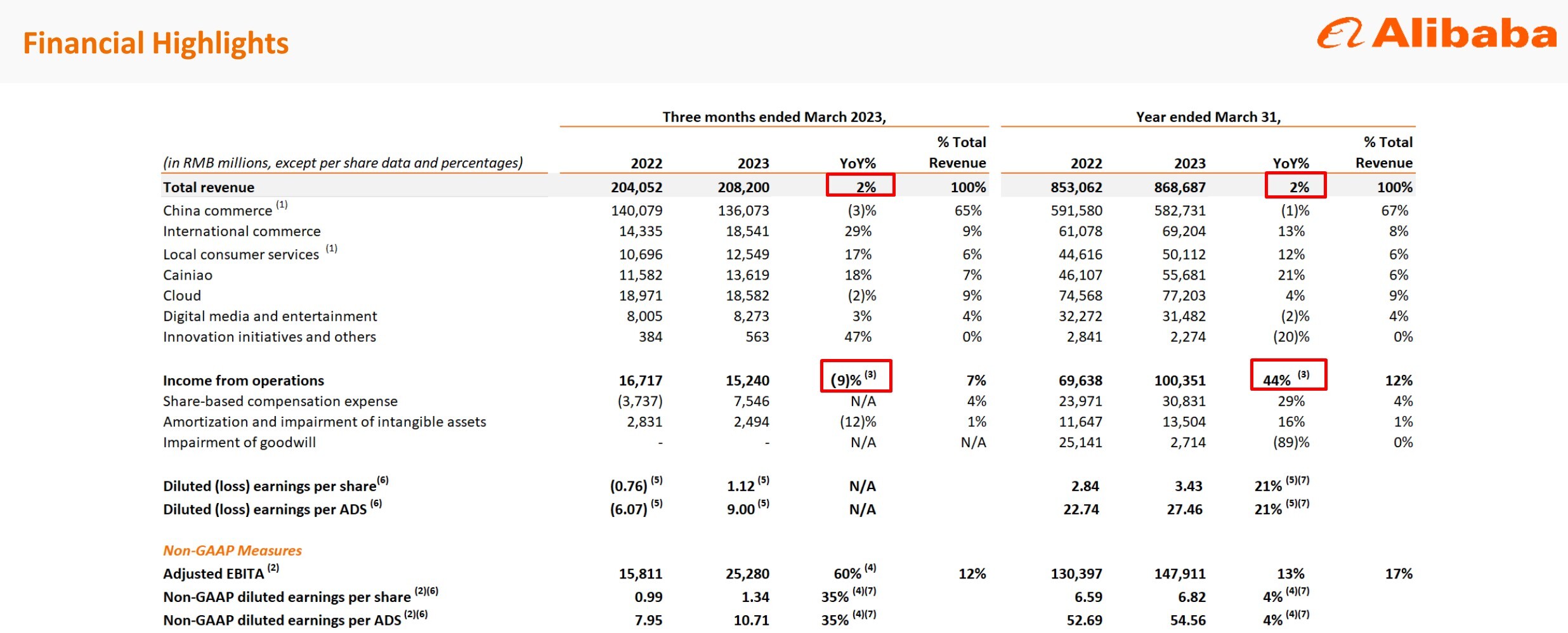Select goodwill impairment value 25,141
The width and height of the screenshot is (1568, 633).
(1080, 443)
